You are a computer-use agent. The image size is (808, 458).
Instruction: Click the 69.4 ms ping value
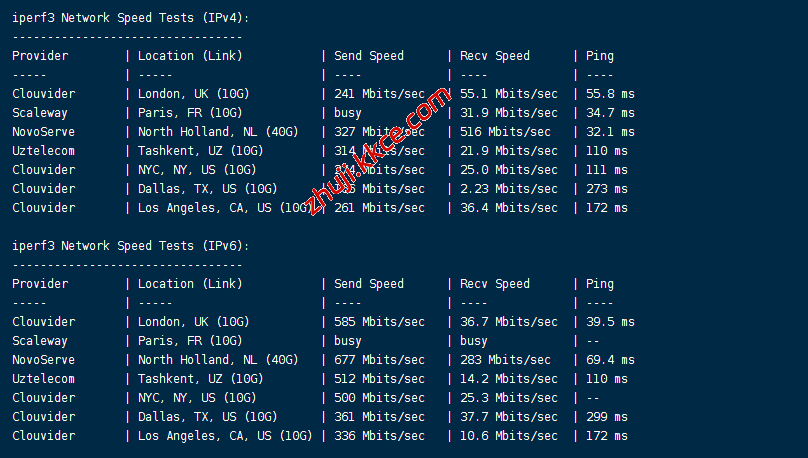[x=610, y=360]
